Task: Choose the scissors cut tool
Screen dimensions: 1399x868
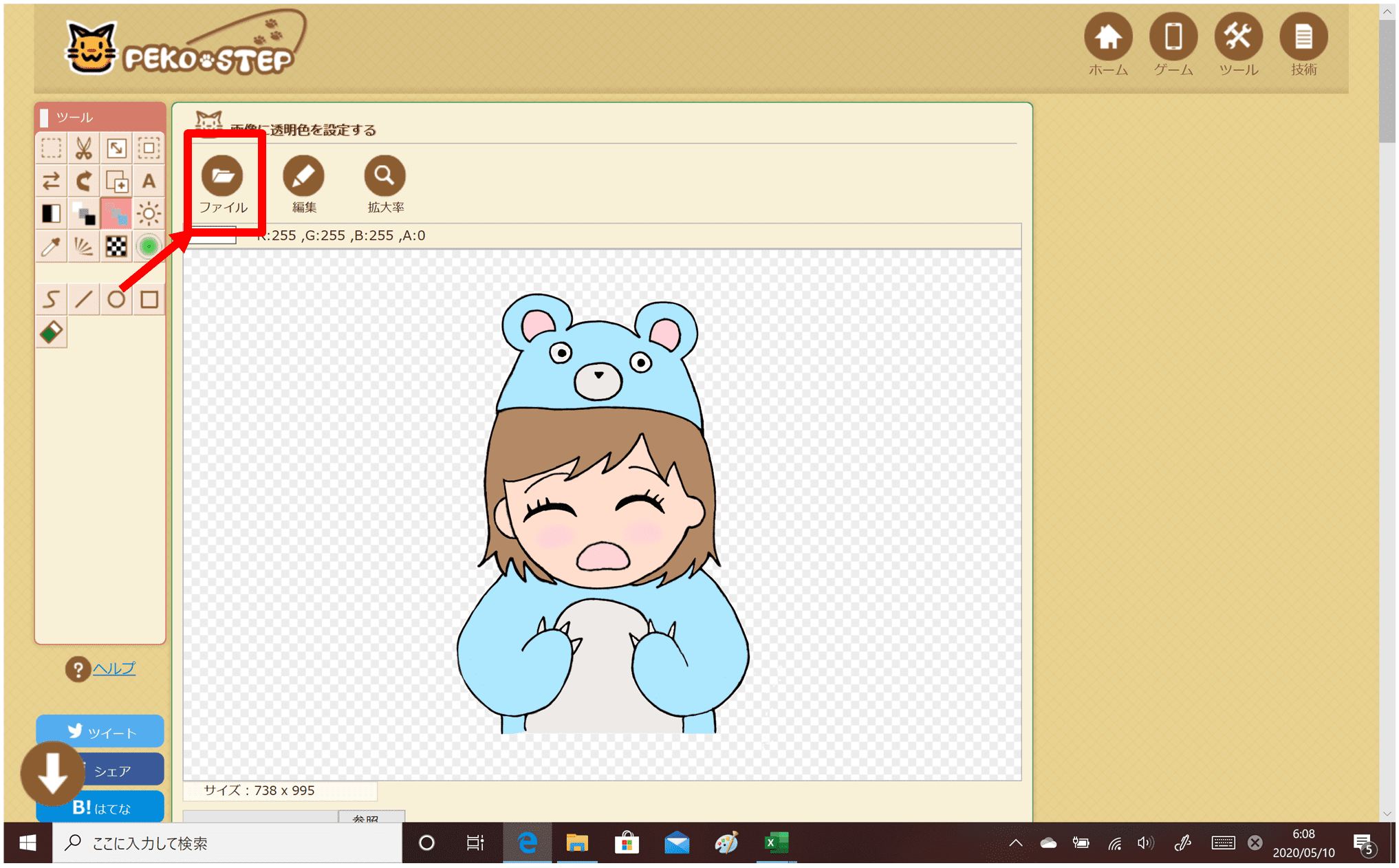Action: 84,149
